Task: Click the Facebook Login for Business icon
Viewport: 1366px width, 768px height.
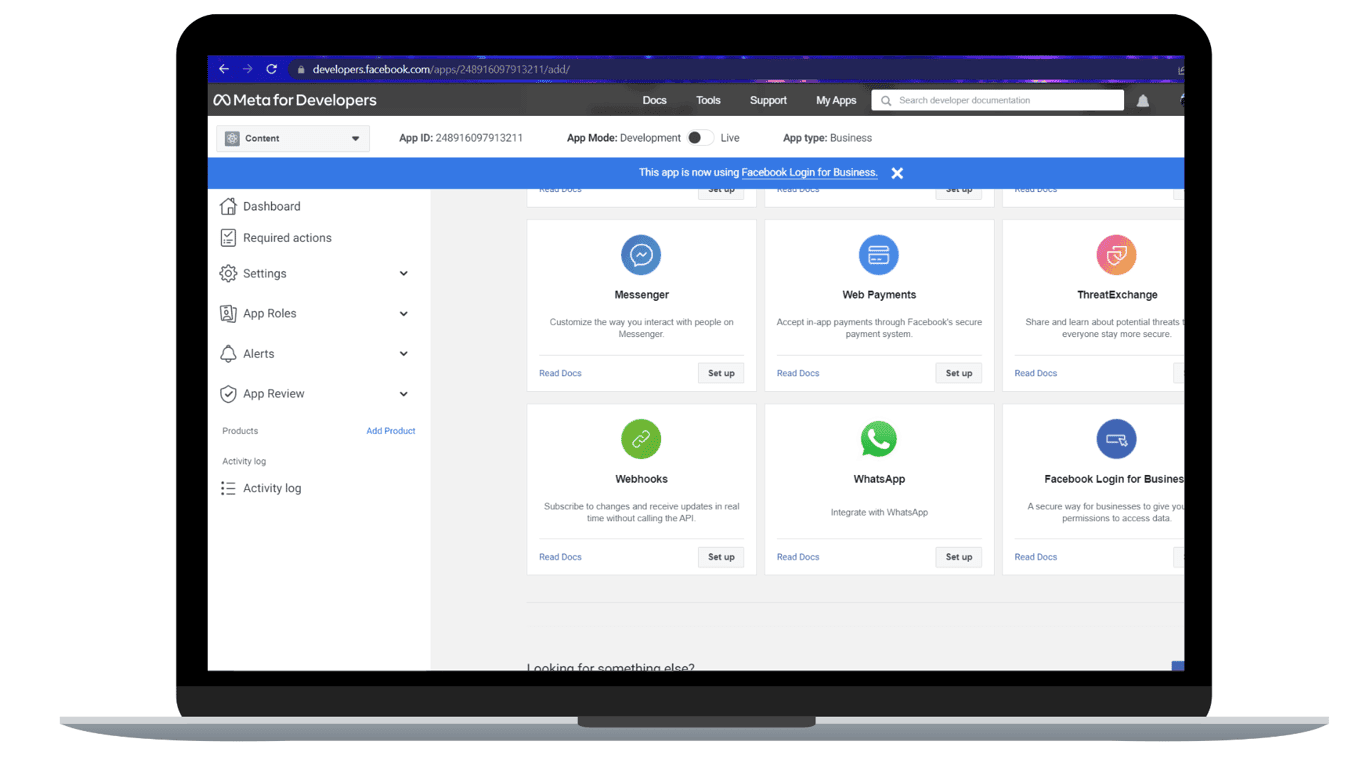Action: coord(1116,439)
